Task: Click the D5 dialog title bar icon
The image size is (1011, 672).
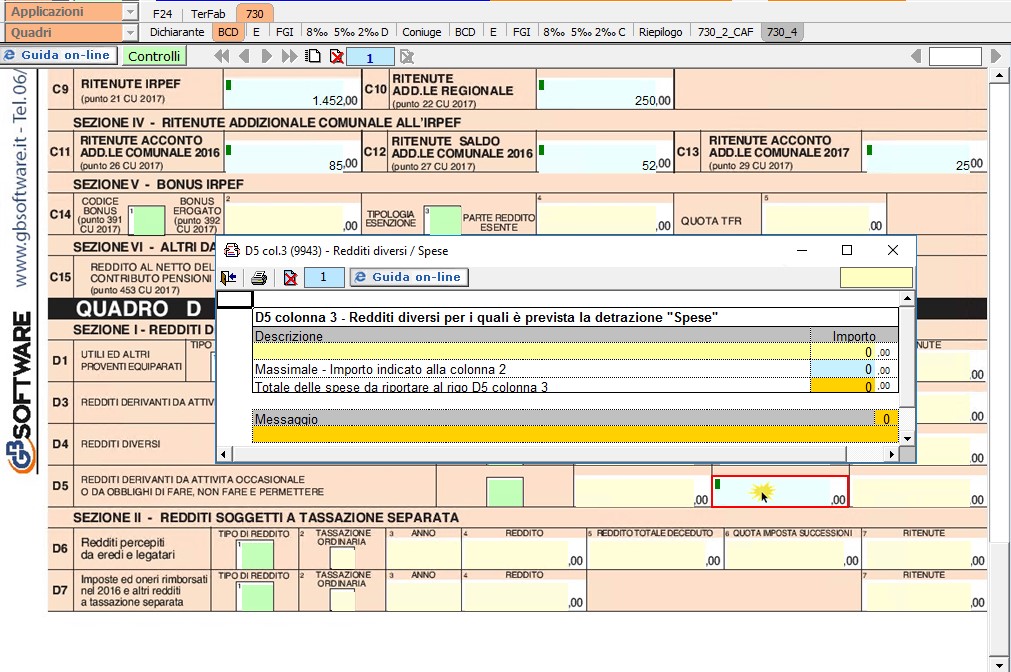Action: (x=231, y=250)
